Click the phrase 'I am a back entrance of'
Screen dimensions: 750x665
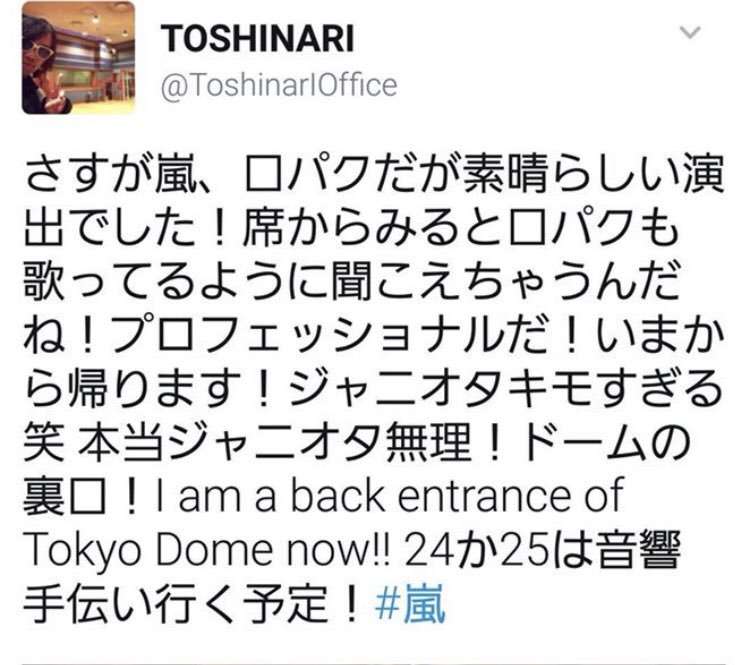click(x=390, y=497)
